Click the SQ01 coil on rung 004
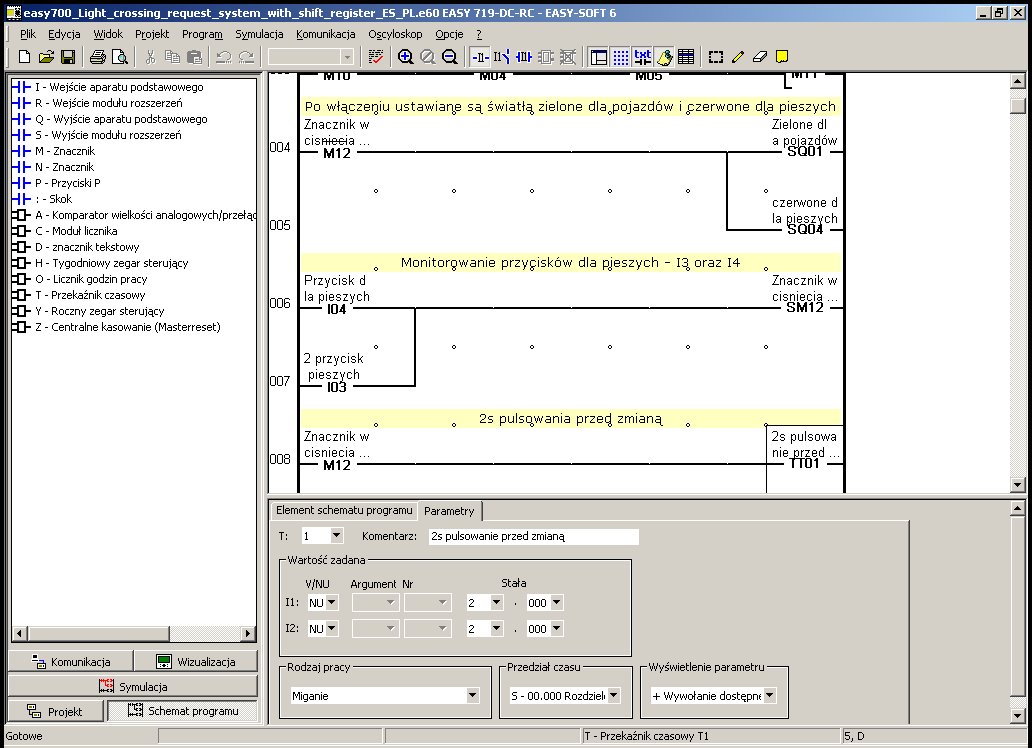1032x748 pixels. [x=805, y=151]
